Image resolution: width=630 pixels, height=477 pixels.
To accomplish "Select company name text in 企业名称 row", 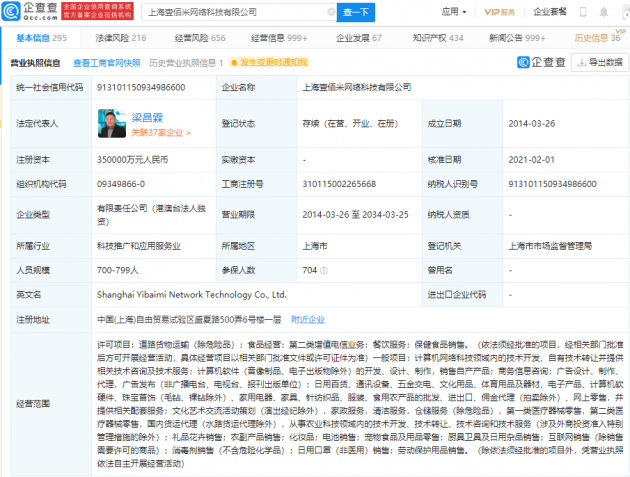I will [357, 87].
